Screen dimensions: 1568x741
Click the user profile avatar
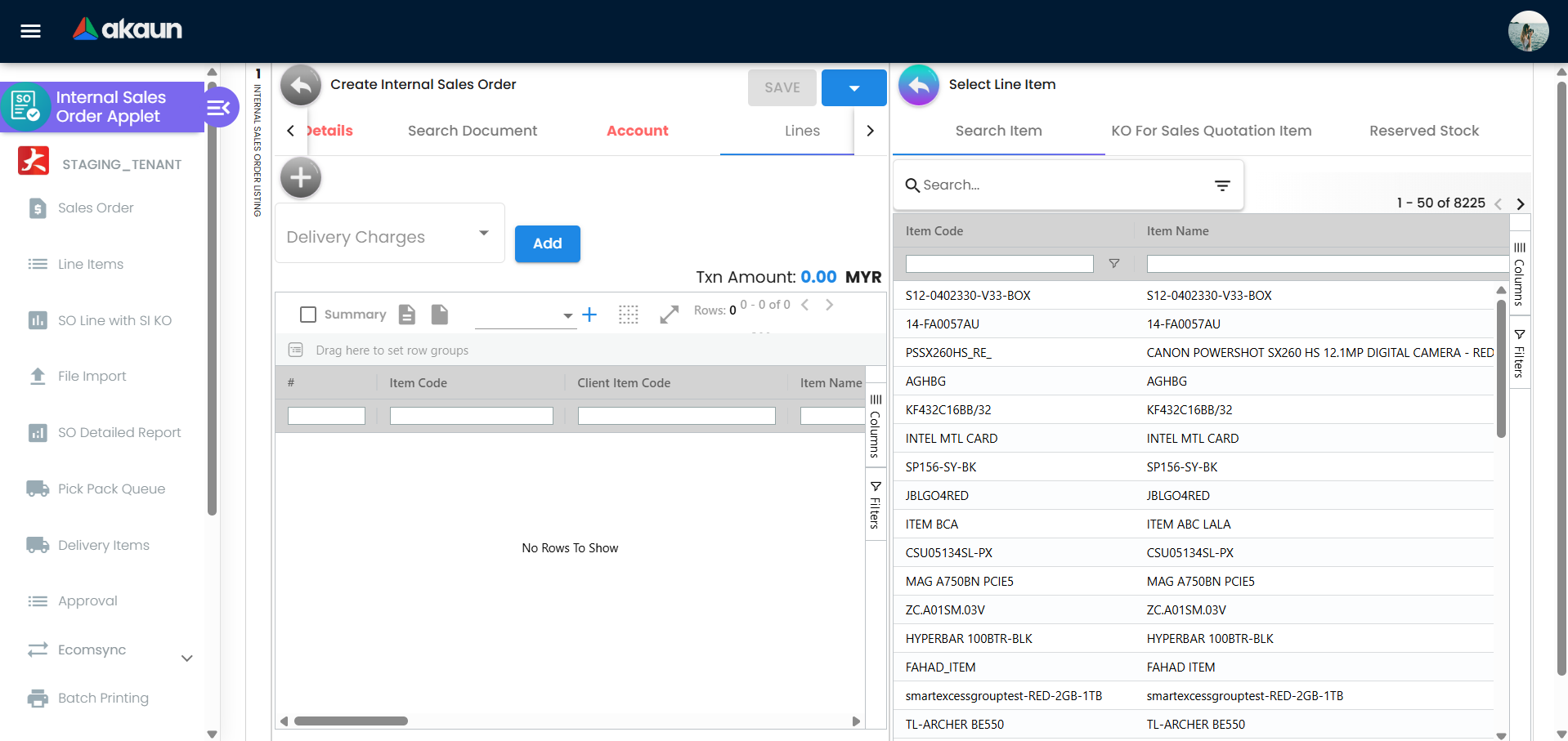click(1527, 31)
